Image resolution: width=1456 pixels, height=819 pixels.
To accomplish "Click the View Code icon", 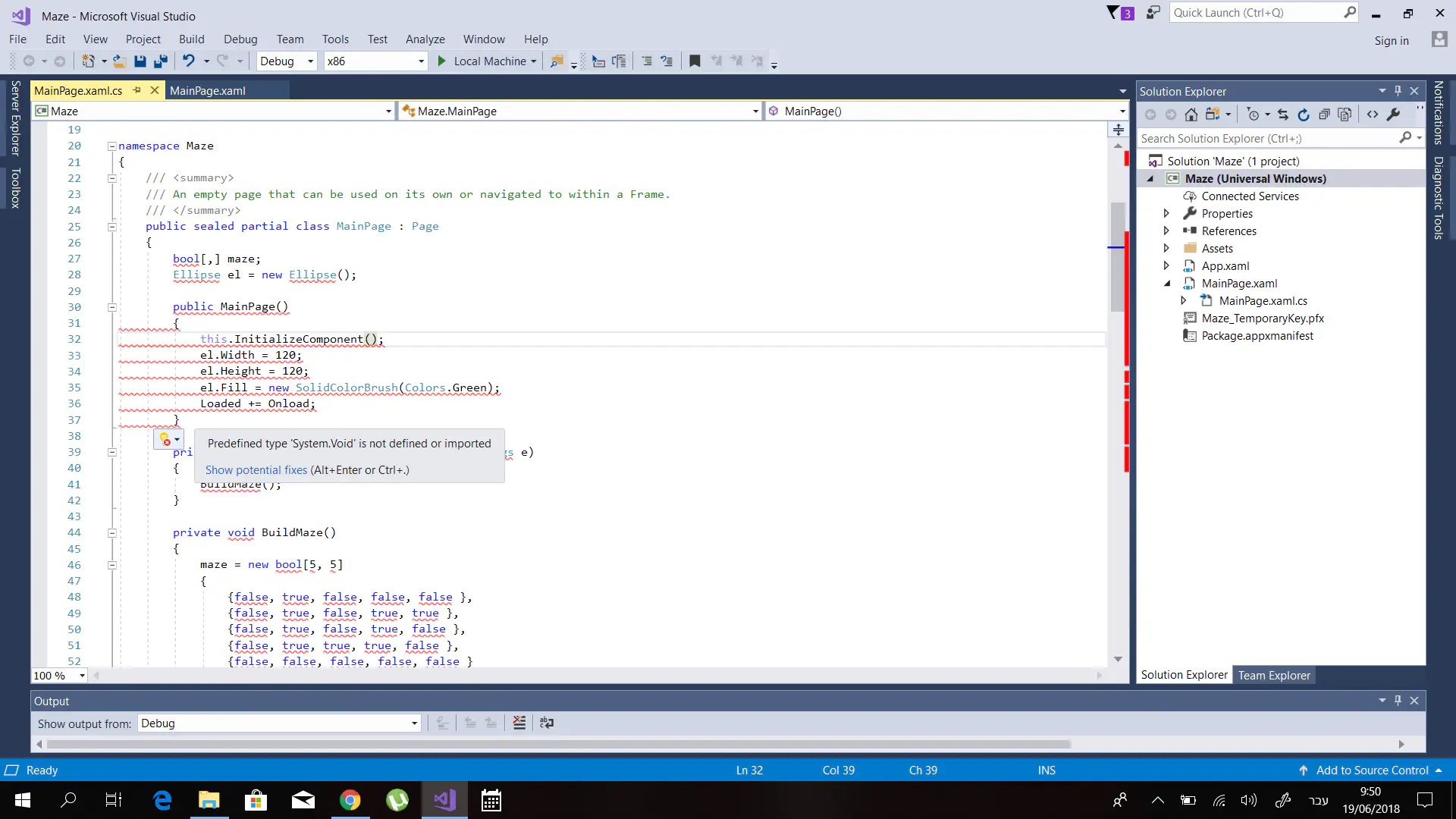I will click(x=1373, y=115).
